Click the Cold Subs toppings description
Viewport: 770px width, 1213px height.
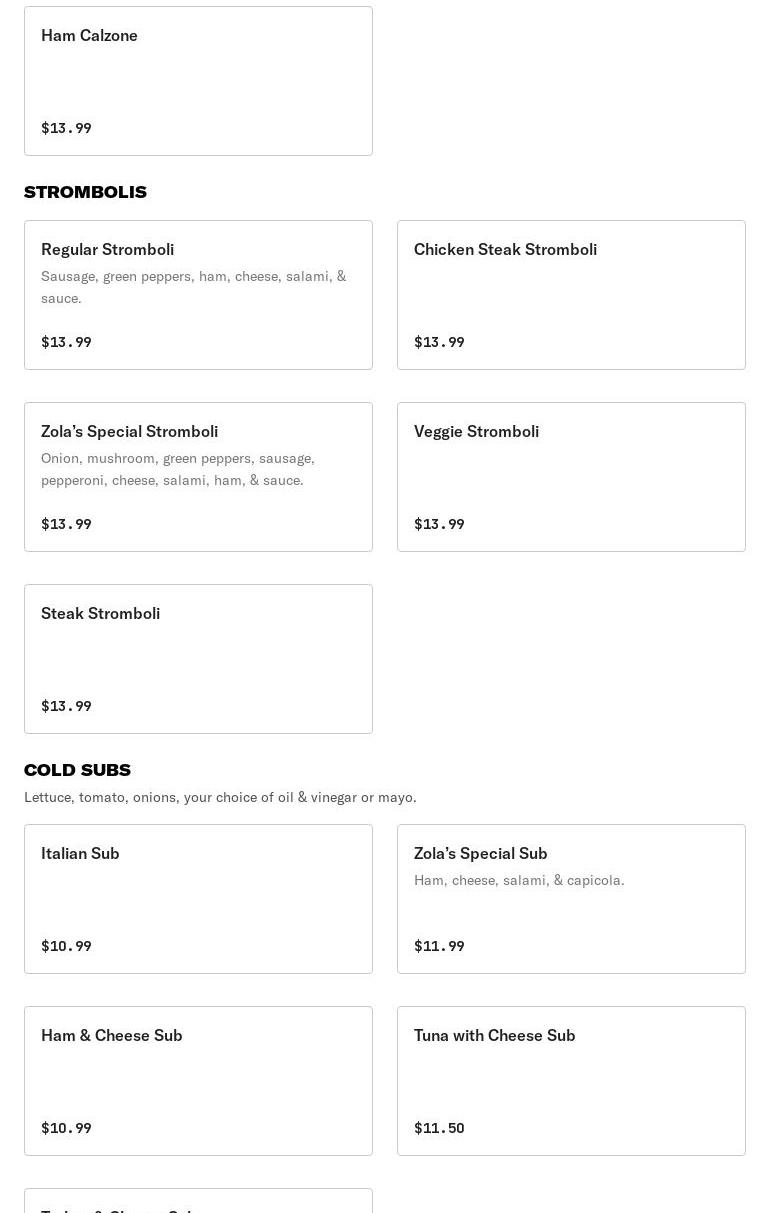pyautogui.click(x=220, y=797)
